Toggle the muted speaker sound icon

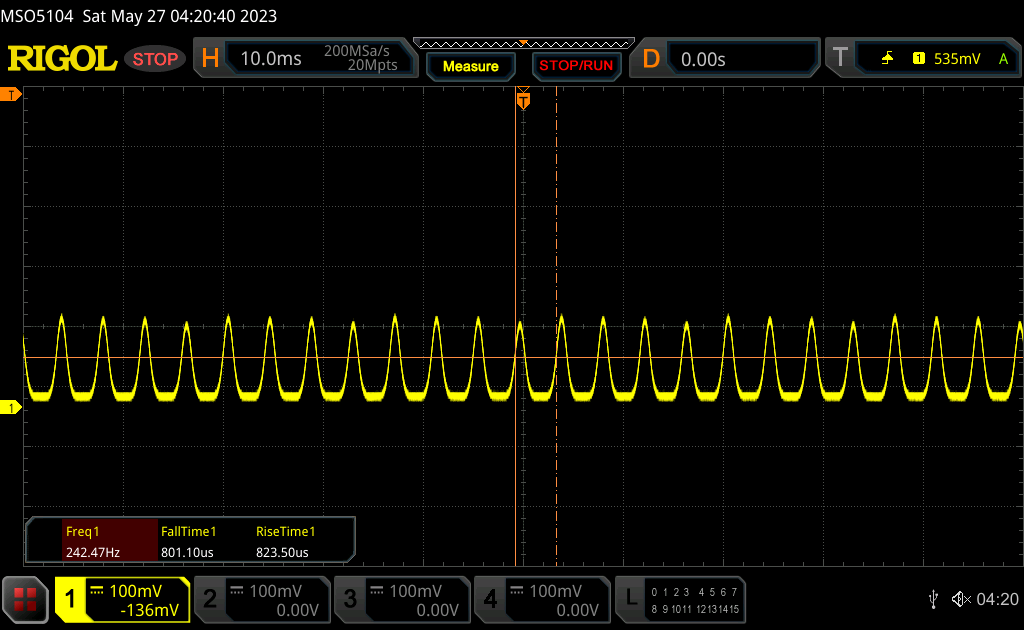coord(961,599)
